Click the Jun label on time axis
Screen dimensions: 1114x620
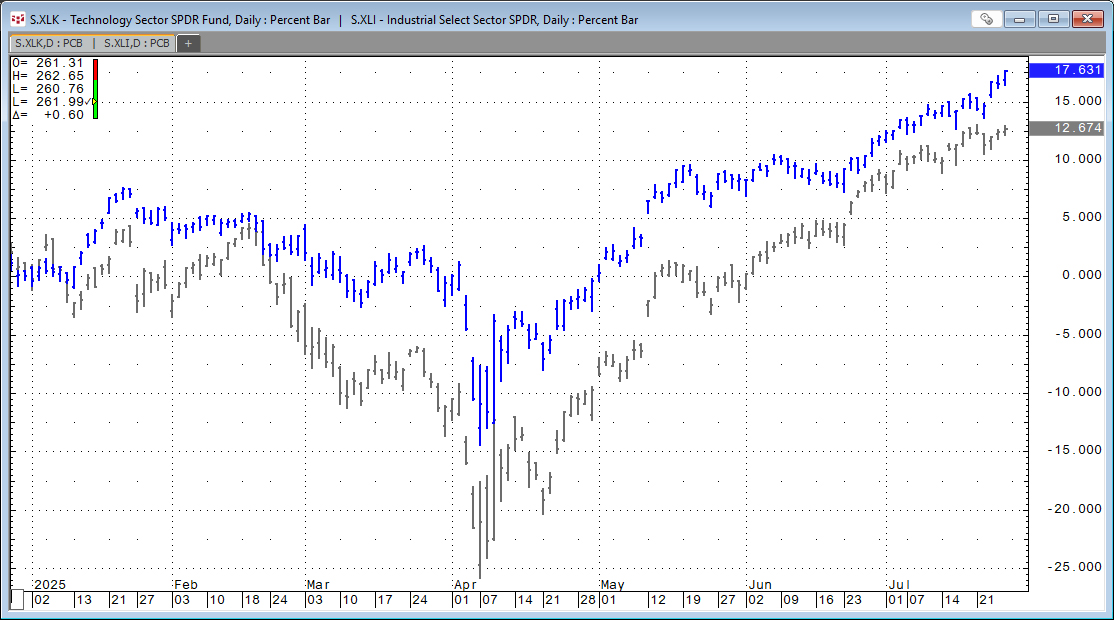pyautogui.click(x=760, y=584)
